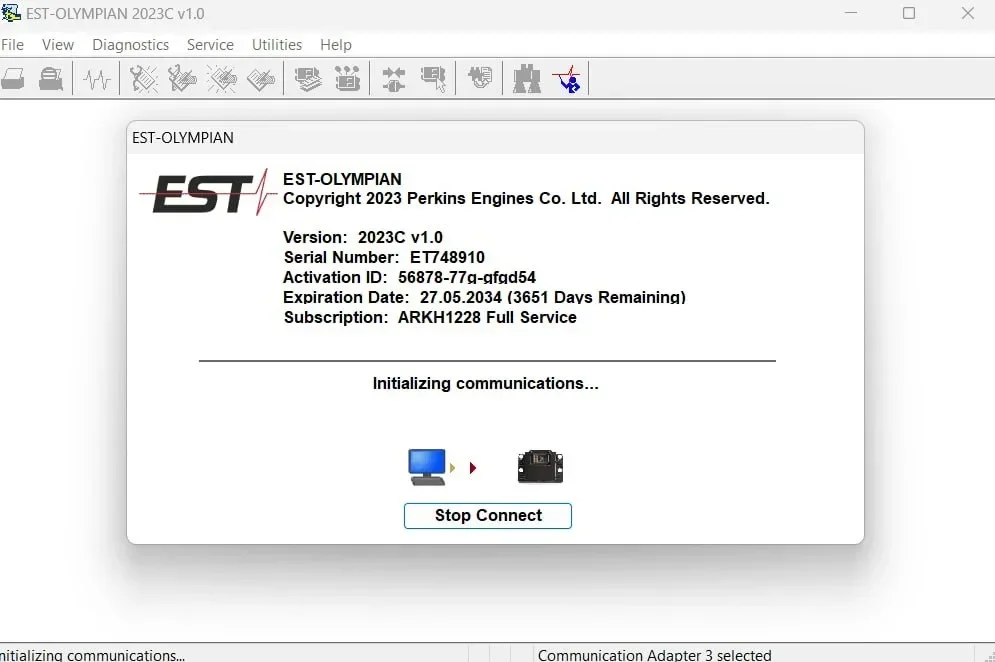The height and width of the screenshot is (662, 995).
Task: Click the Connect/Disconnect arrows icon
Action: tap(394, 79)
